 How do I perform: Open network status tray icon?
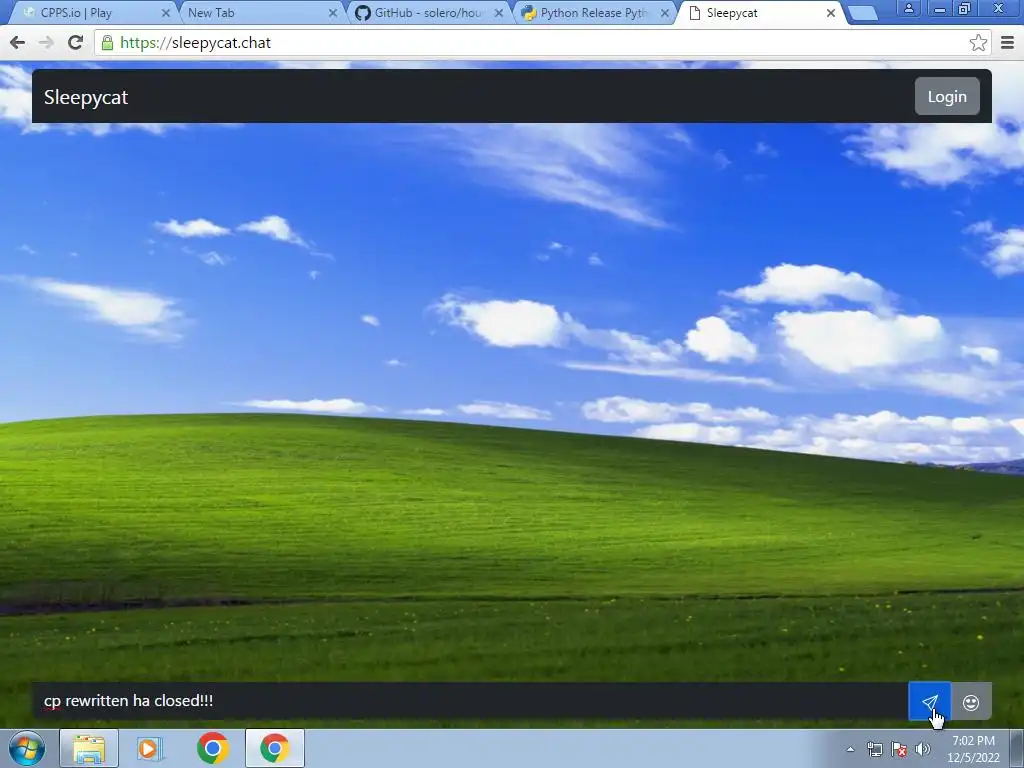874,749
